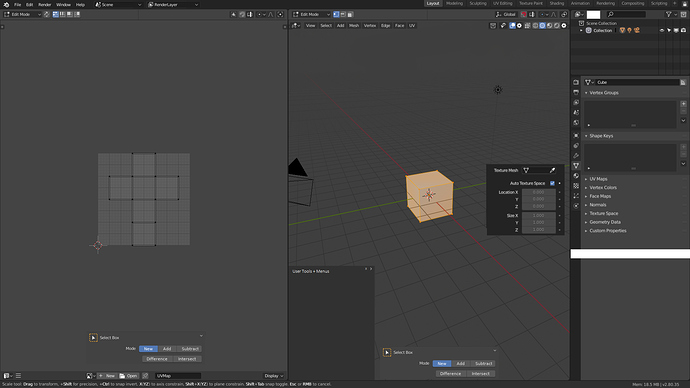Click the Select Box tool icon in UV editor

(93, 337)
